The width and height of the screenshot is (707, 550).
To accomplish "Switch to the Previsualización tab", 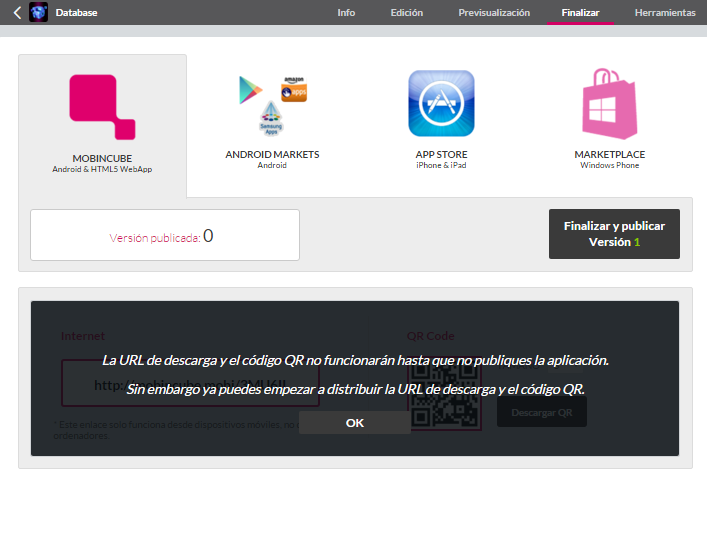I will pyautogui.click(x=494, y=13).
